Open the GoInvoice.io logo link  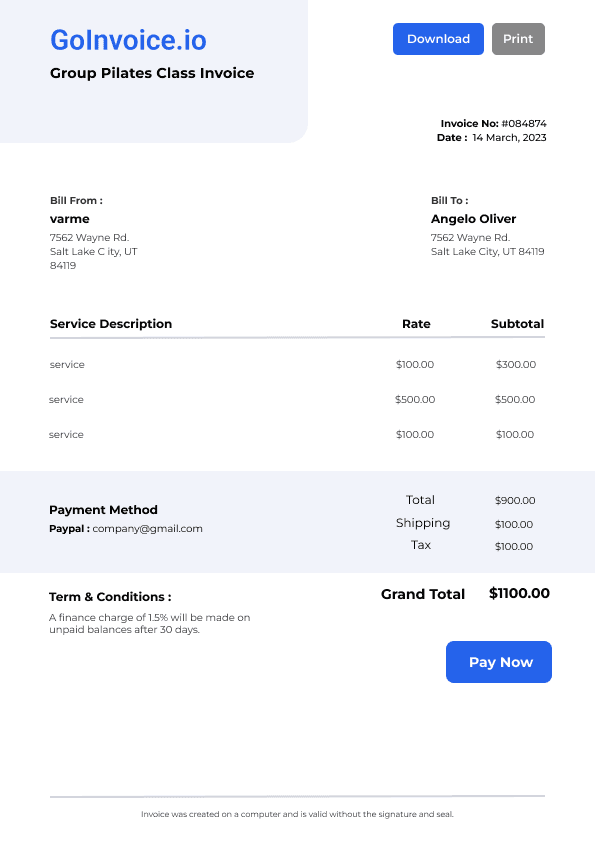pos(128,40)
